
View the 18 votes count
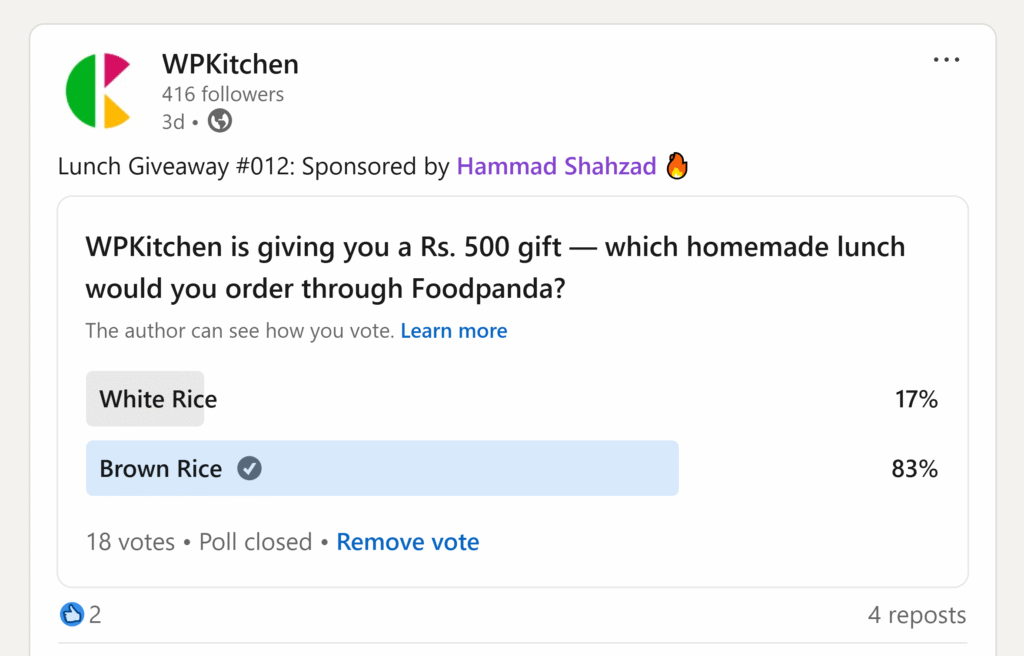131,542
